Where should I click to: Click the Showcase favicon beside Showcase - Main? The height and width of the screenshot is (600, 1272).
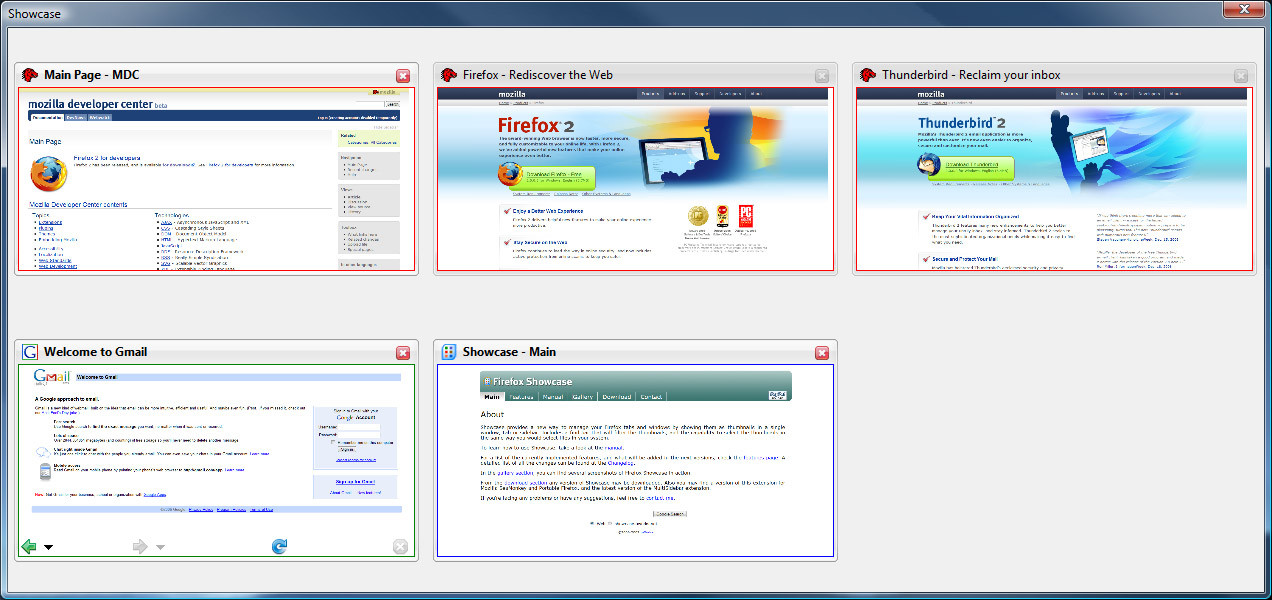pos(449,352)
